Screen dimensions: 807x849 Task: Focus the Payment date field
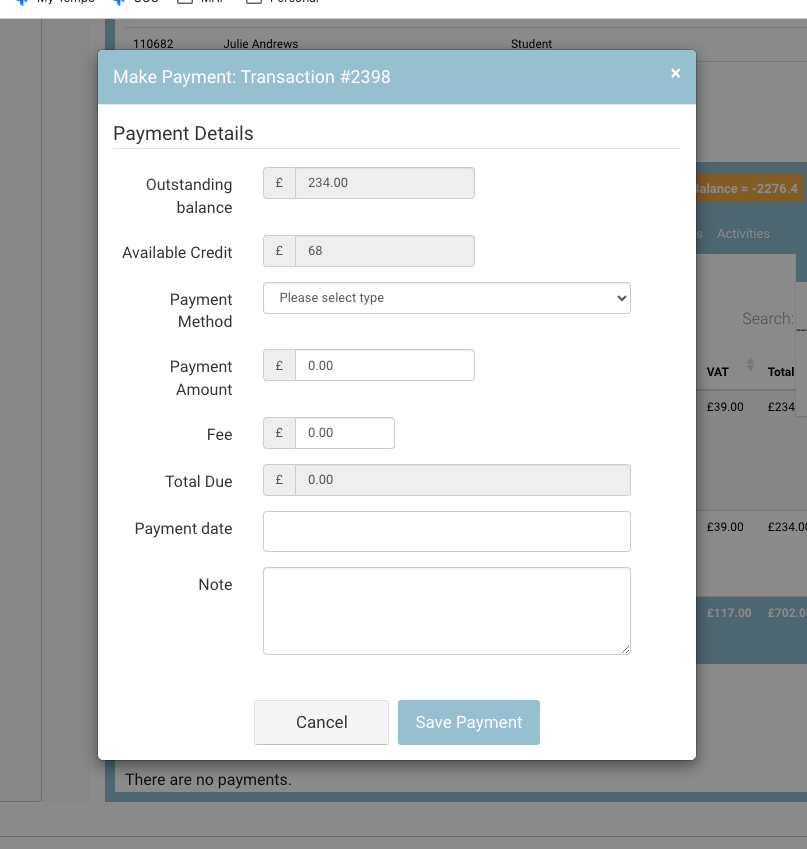tap(446, 531)
